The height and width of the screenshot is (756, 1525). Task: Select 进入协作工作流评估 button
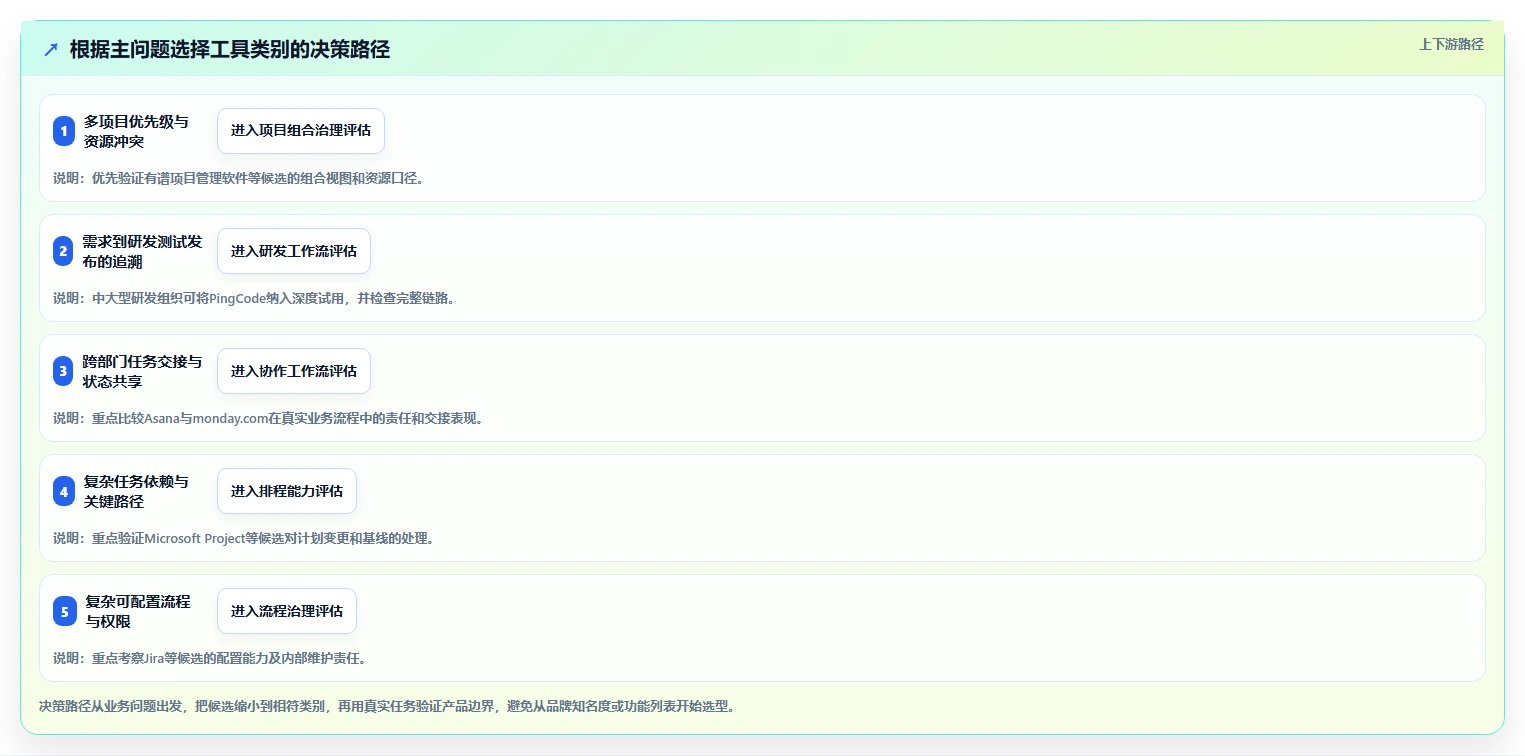[x=294, y=371]
